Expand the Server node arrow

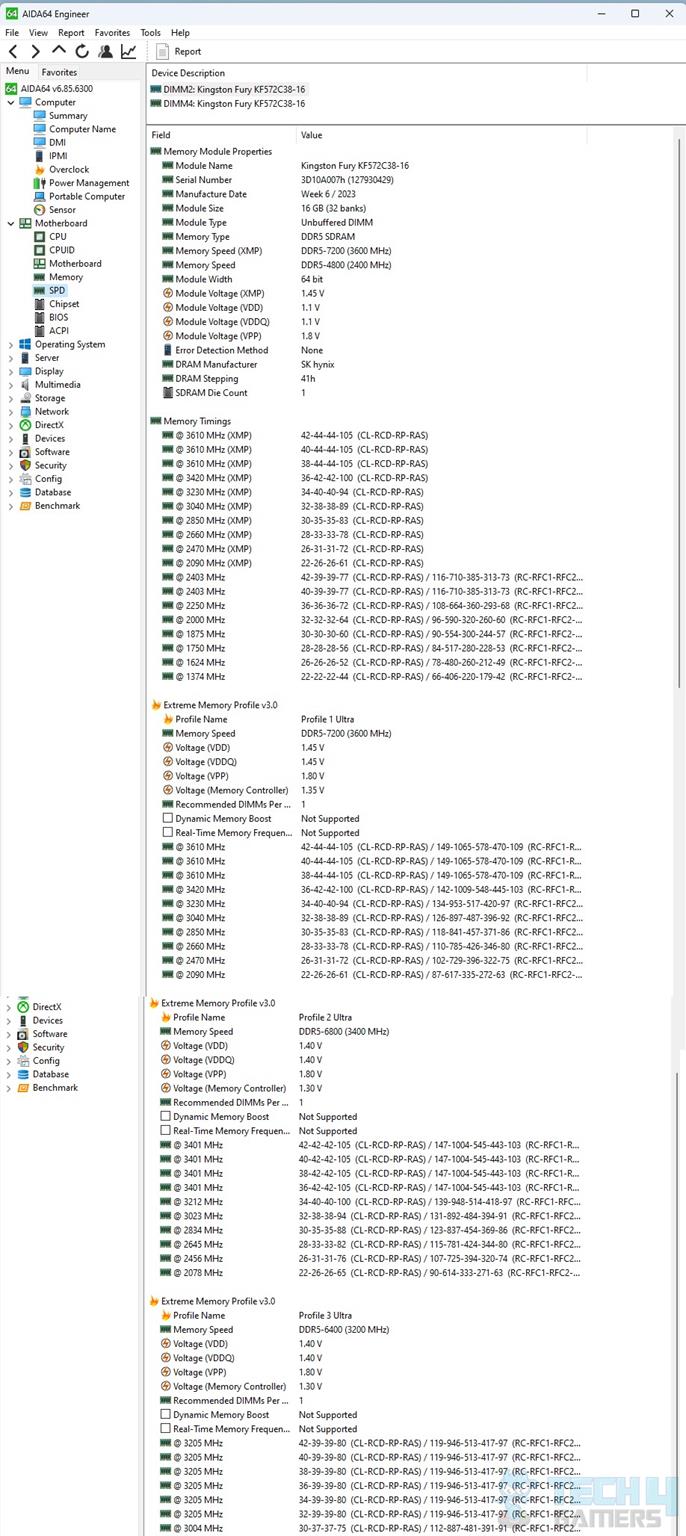[11, 358]
